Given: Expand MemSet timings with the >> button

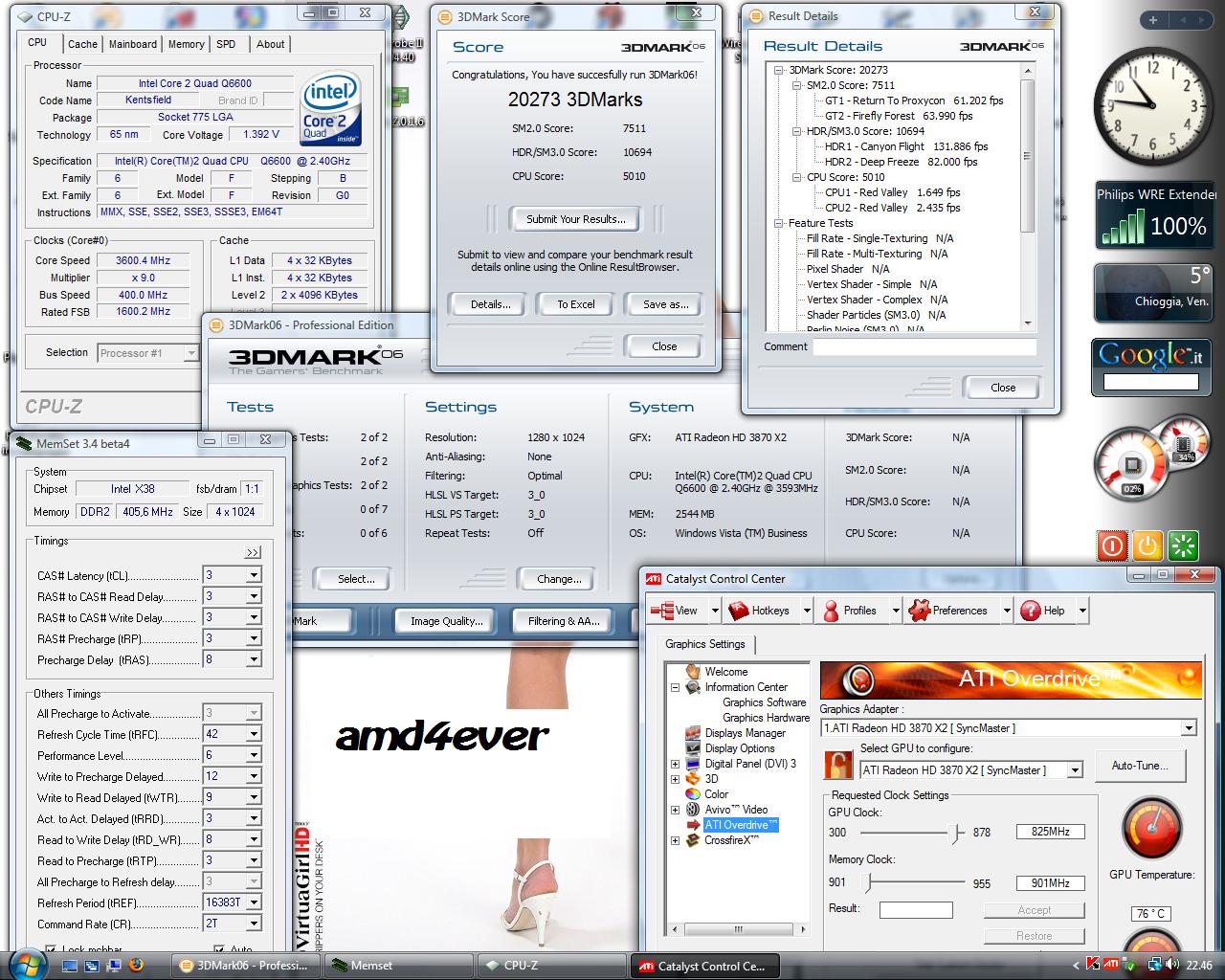Looking at the screenshot, I should coord(252,553).
